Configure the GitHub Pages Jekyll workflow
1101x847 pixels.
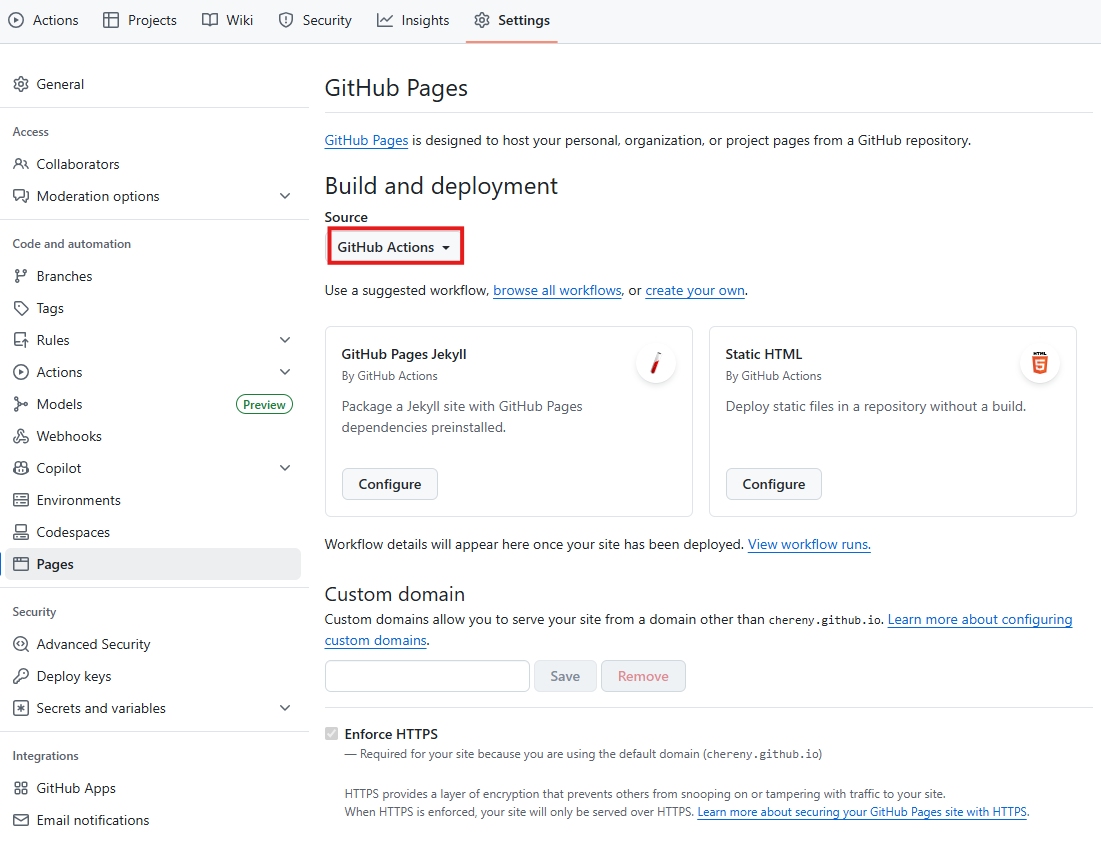[390, 484]
